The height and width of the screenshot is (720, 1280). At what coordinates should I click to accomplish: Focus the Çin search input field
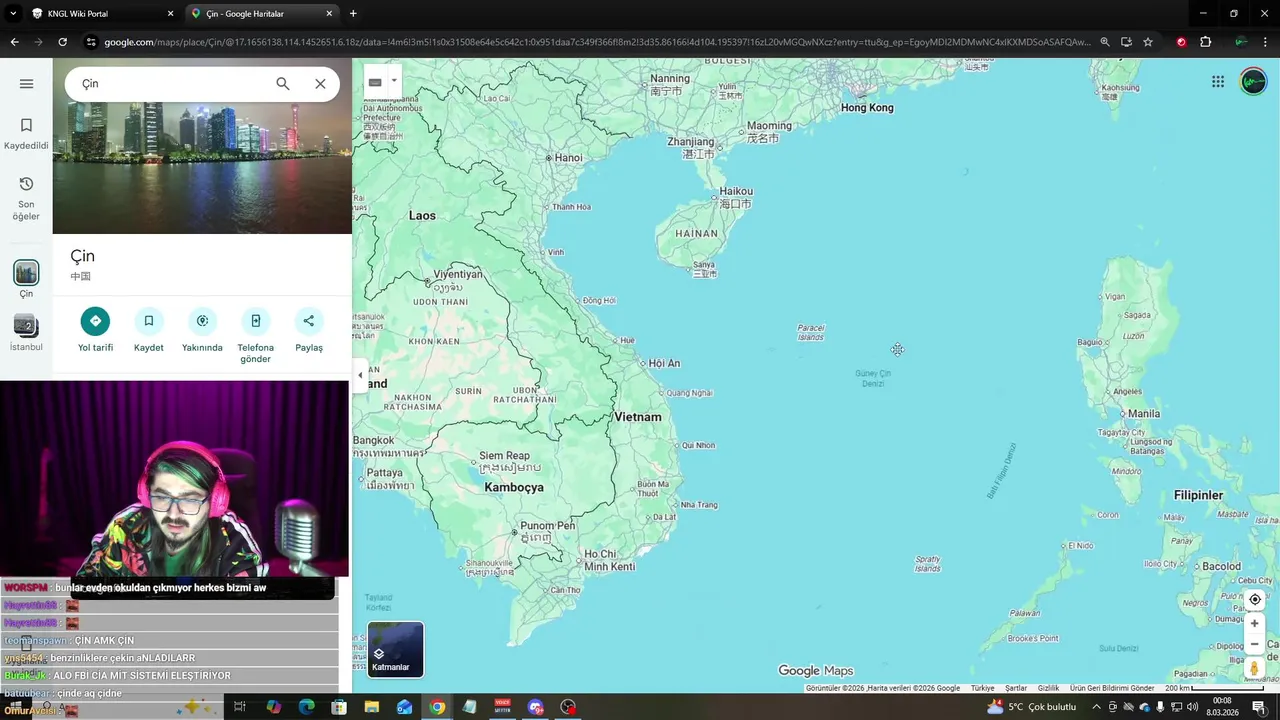(x=170, y=84)
